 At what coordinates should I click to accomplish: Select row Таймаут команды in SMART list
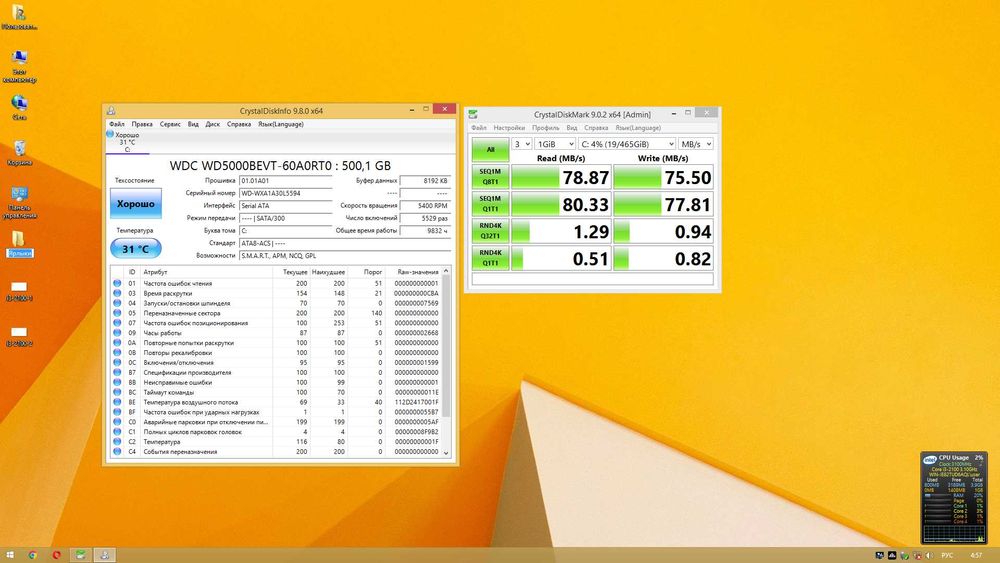point(276,392)
